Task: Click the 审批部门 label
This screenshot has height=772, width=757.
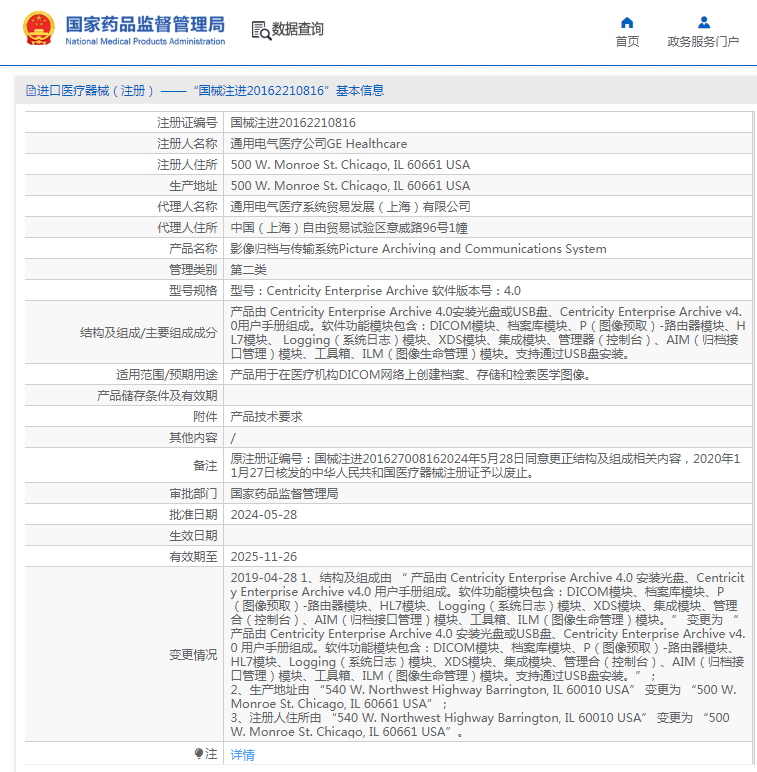Action: coord(193,494)
